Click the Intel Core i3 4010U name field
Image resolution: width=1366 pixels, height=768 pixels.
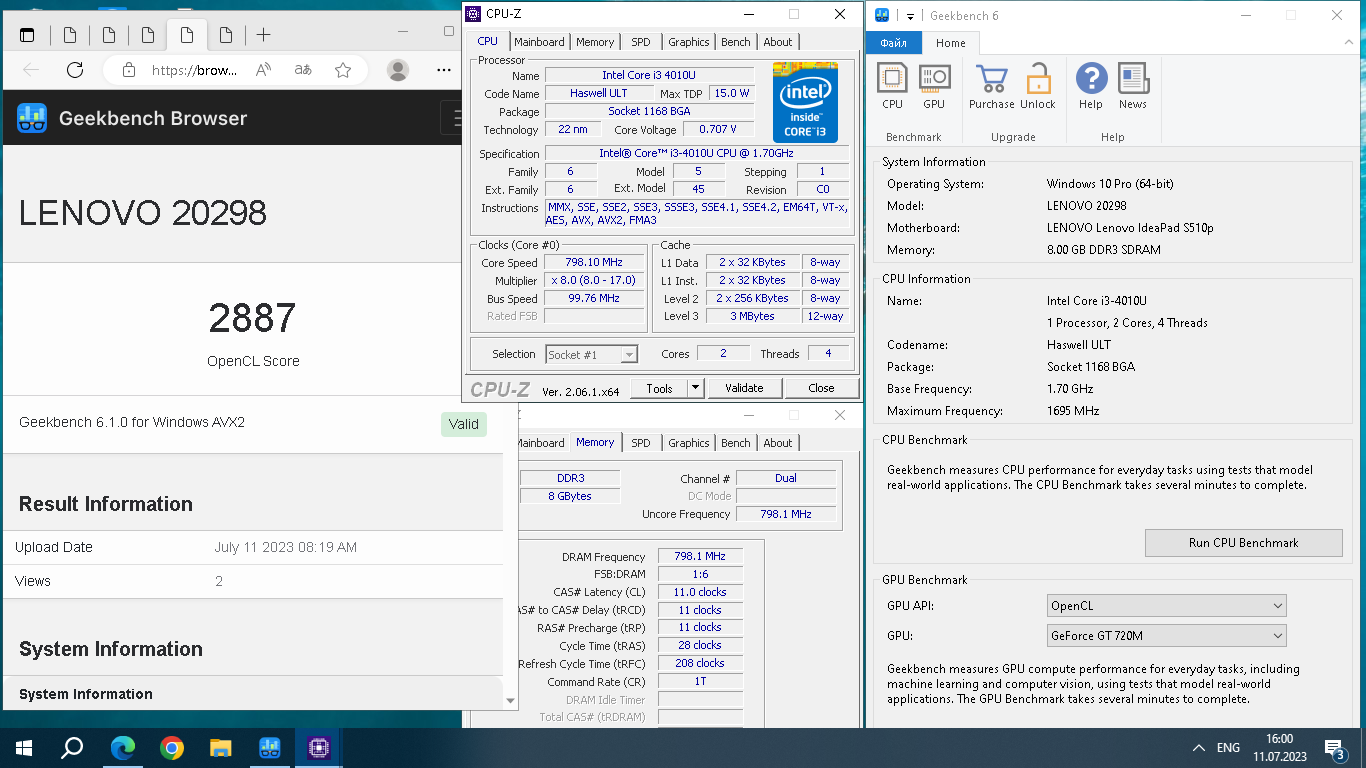point(649,76)
